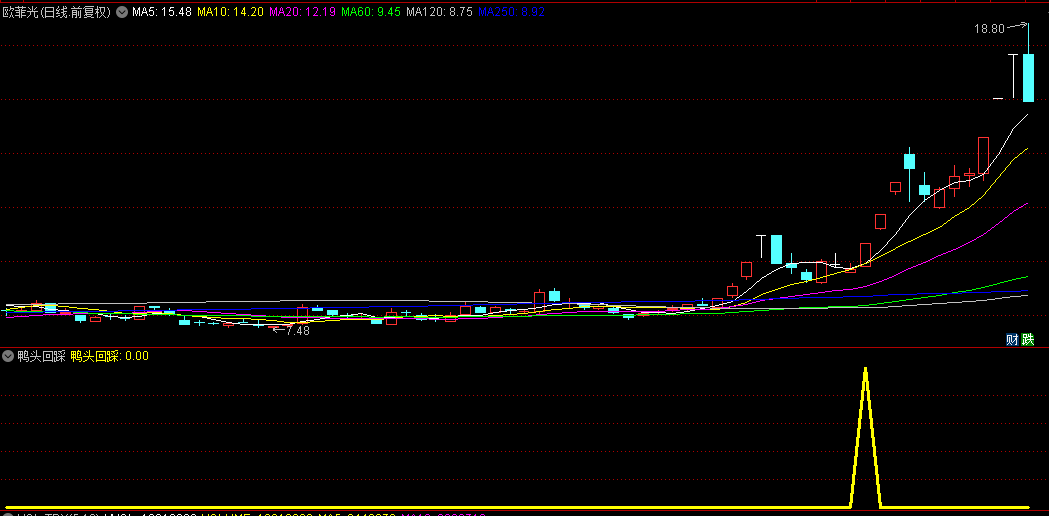Click the 鸭头回踩 indicator name
The image size is (1049, 516).
coord(41,356)
